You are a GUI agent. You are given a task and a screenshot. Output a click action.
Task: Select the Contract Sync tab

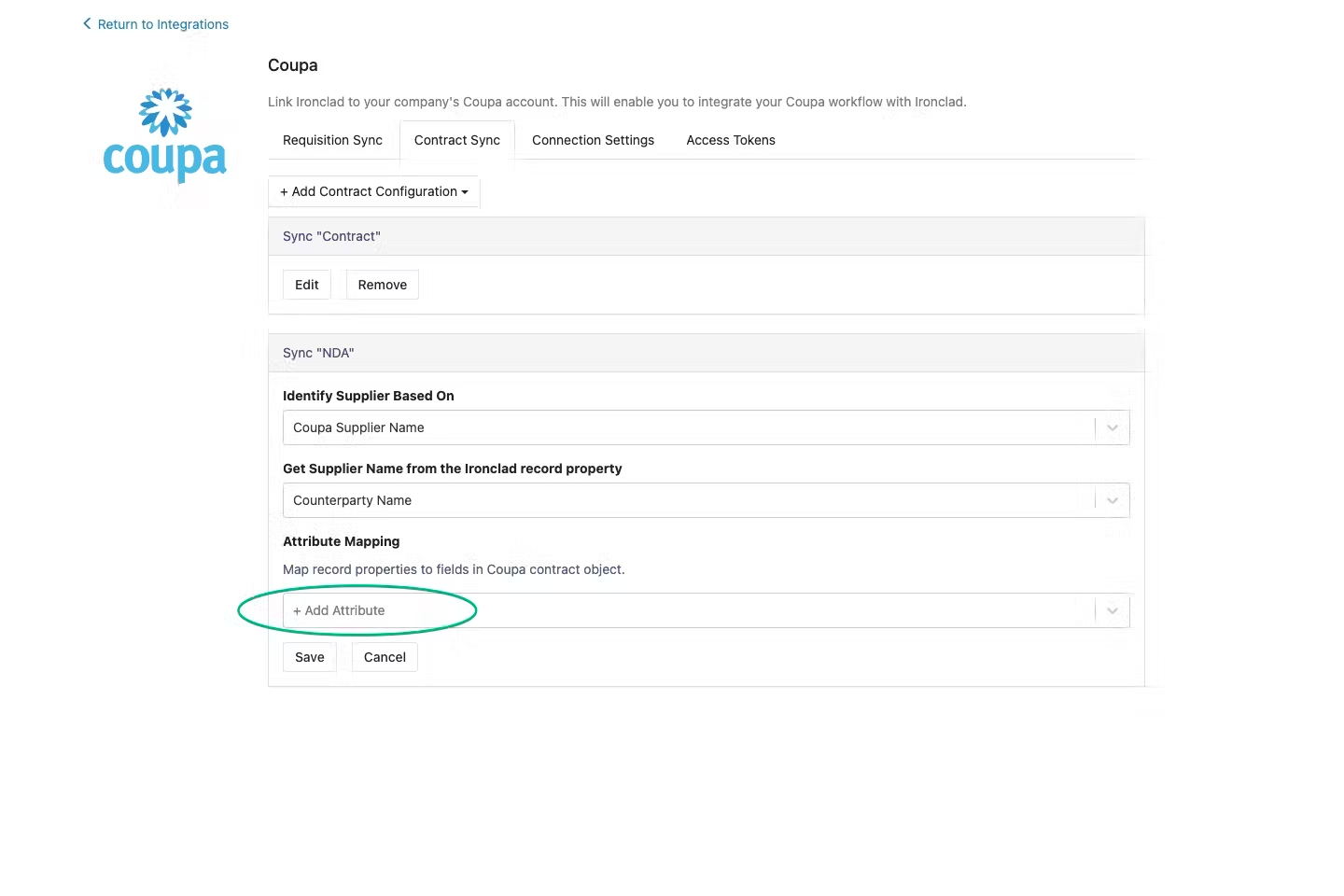(457, 140)
